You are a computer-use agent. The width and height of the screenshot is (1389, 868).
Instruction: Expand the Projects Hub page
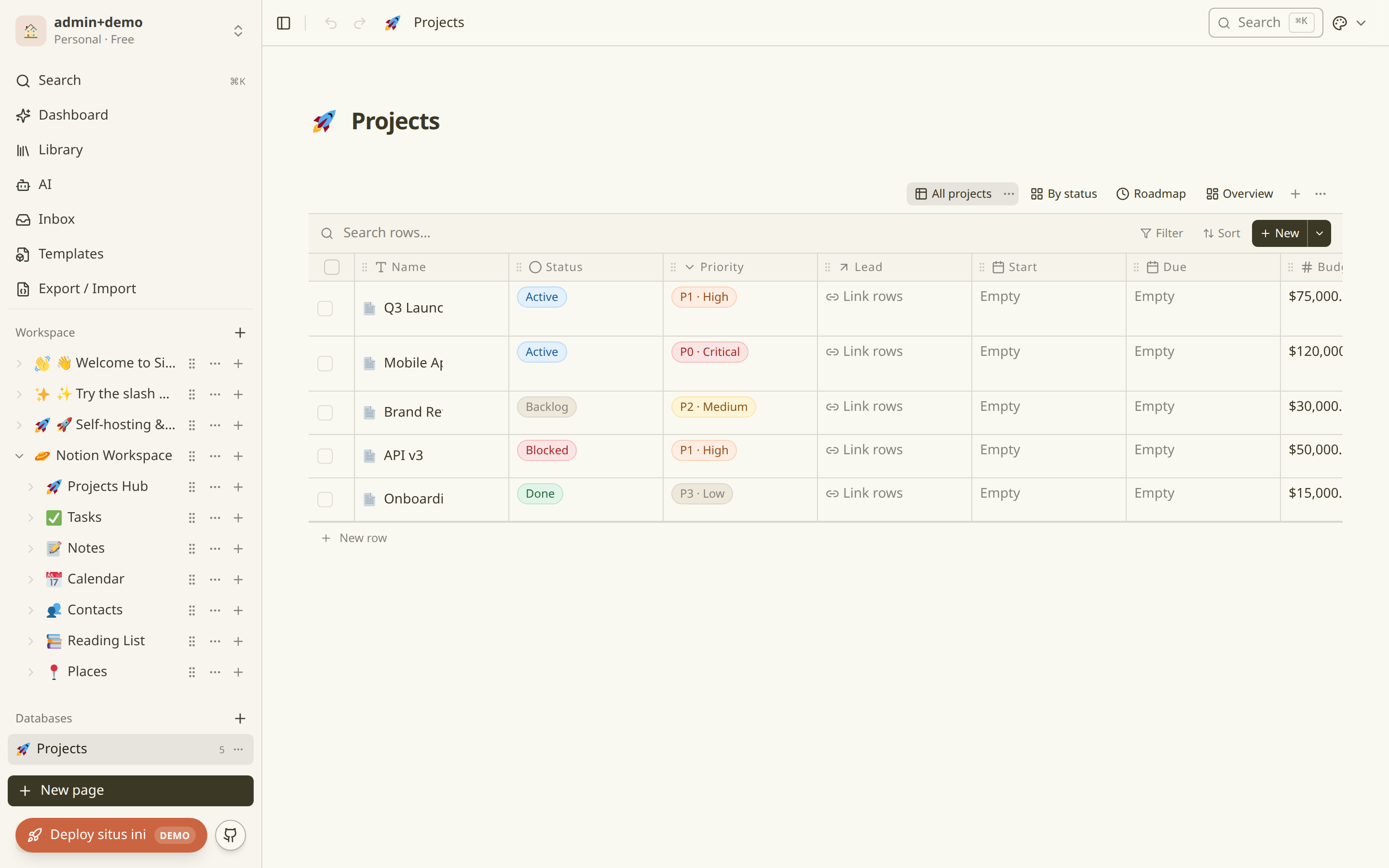click(x=31, y=487)
